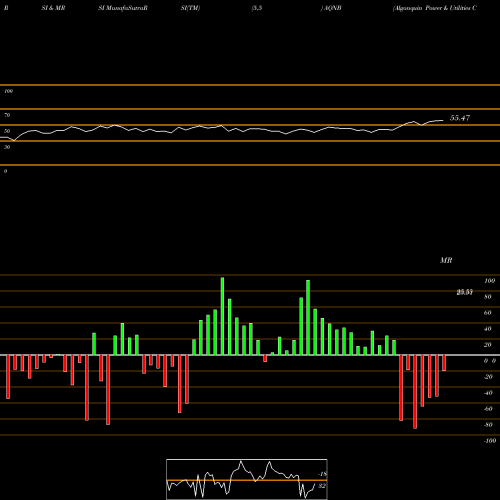Image resolution: width=500 pixels, height=500 pixels.
Task: Click the 'MR' histogram label
Action: [x=446, y=260]
